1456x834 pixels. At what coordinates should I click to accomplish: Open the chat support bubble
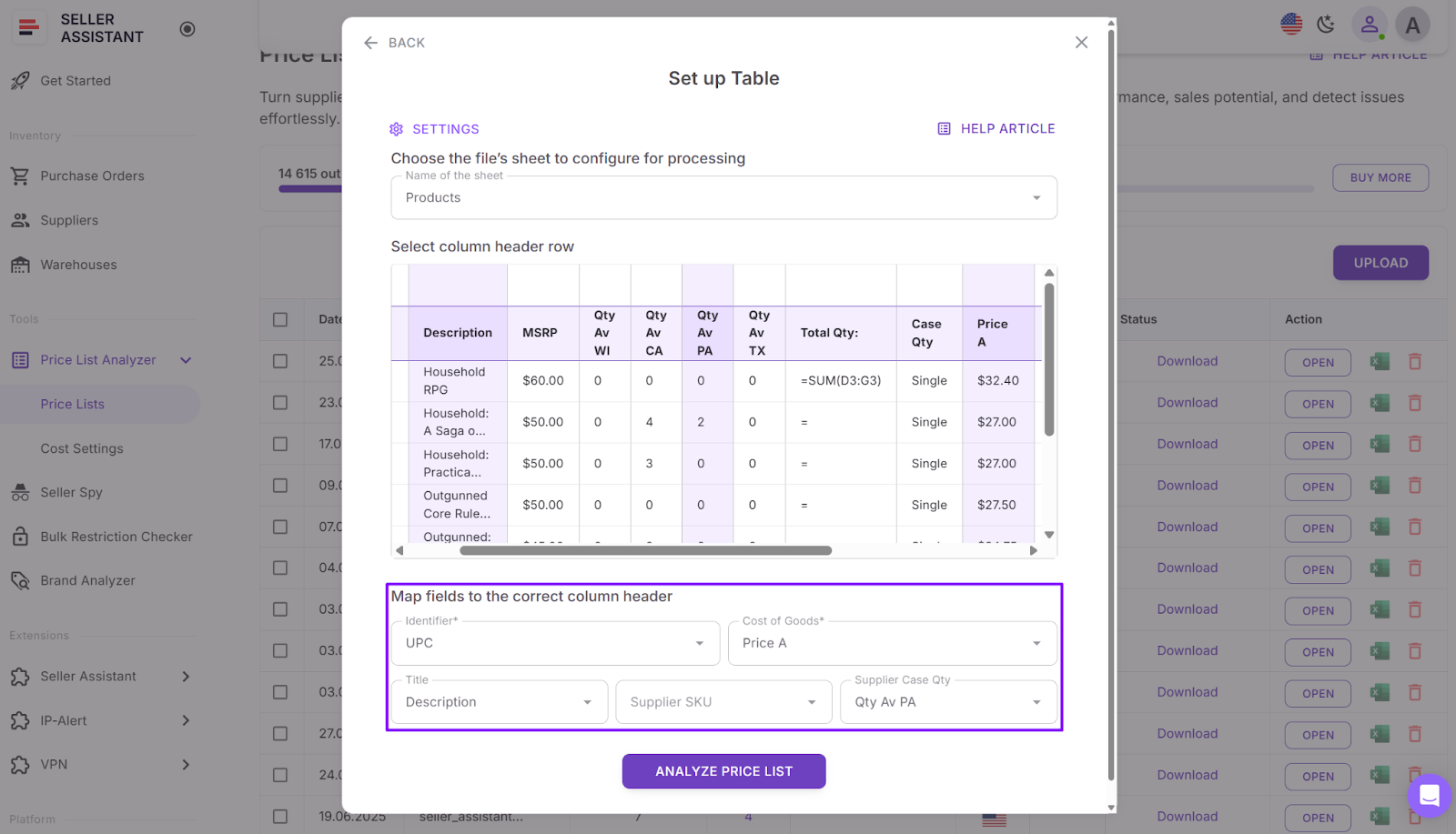1429,796
